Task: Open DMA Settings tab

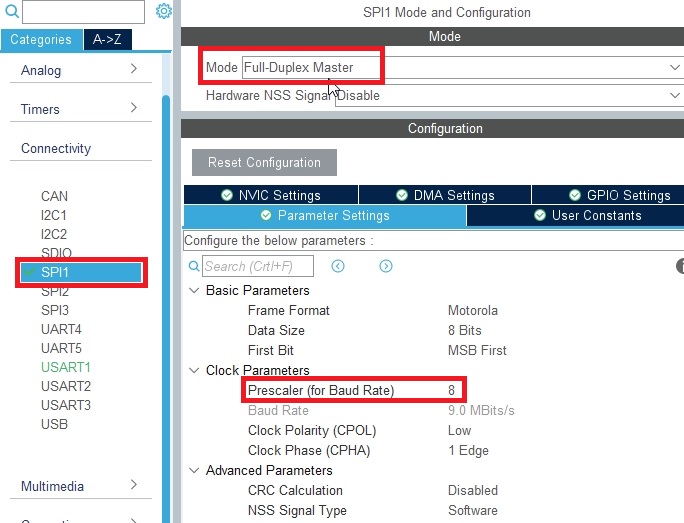Action: pyautogui.click(x=445, y=195)
